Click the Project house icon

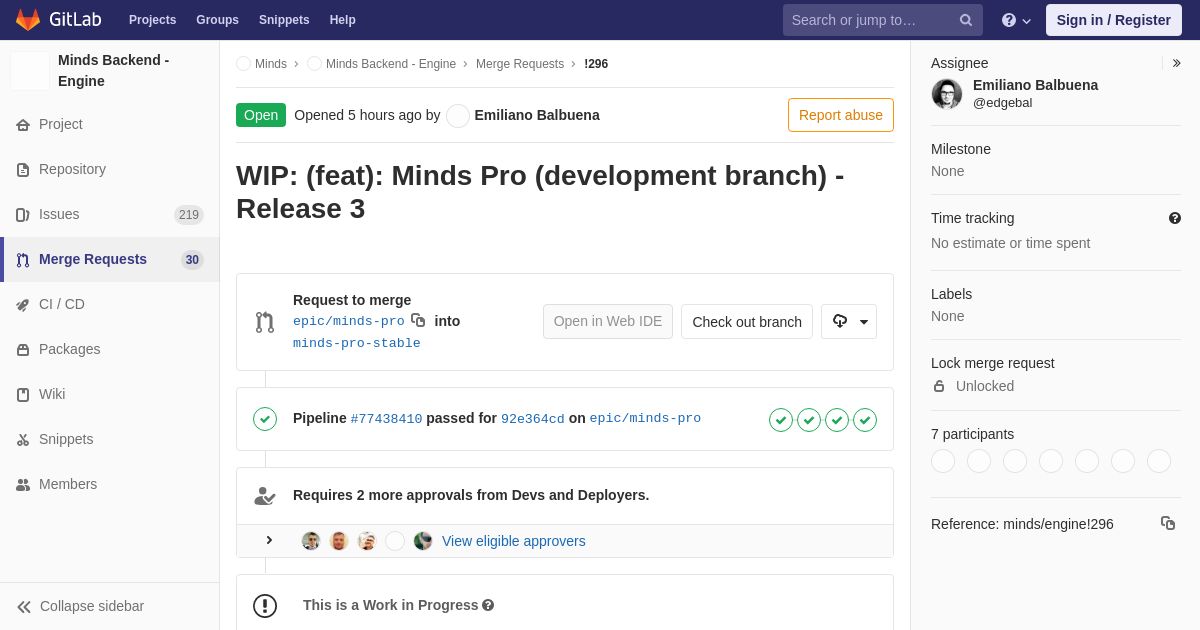23,125
